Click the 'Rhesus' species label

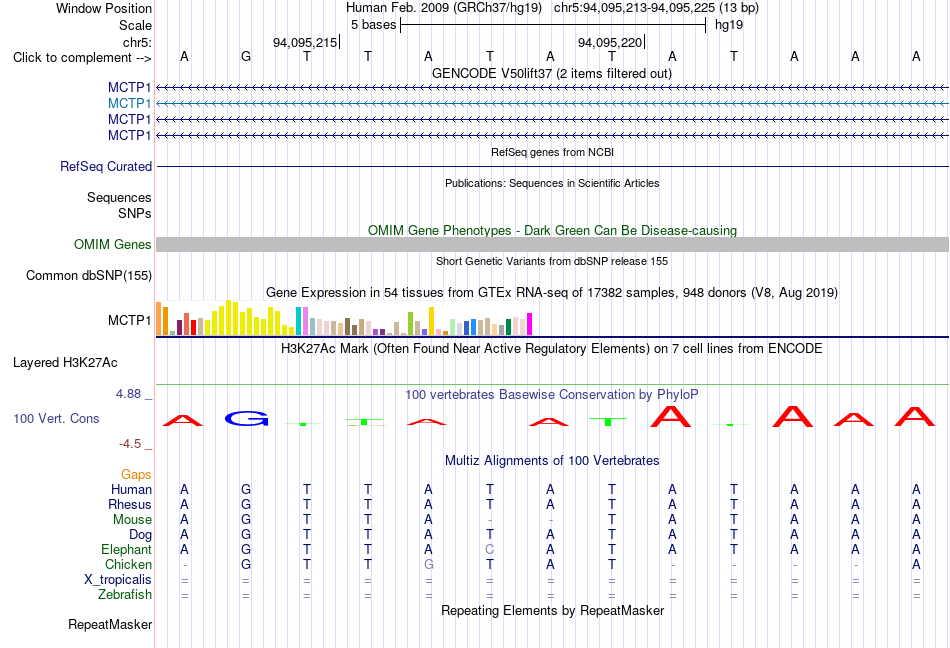coord(130,504)
